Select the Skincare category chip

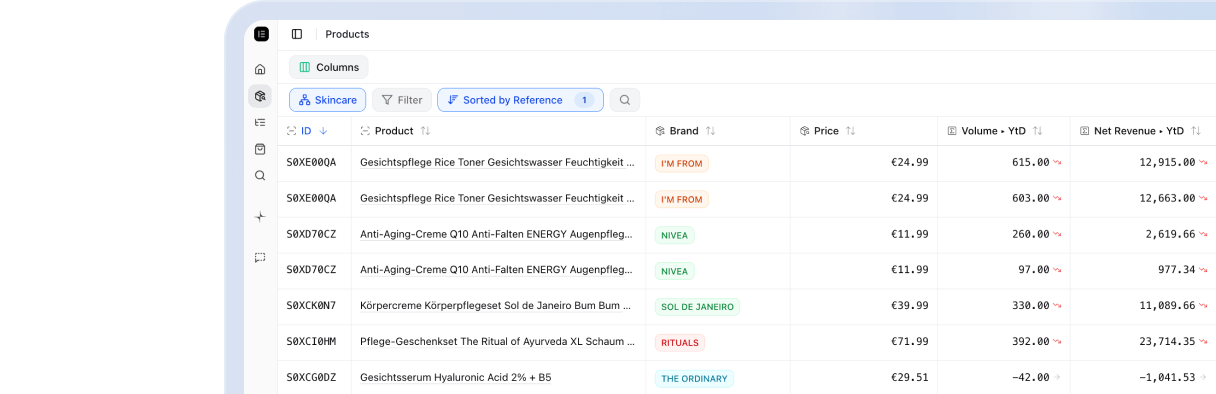tap(327, 100)
